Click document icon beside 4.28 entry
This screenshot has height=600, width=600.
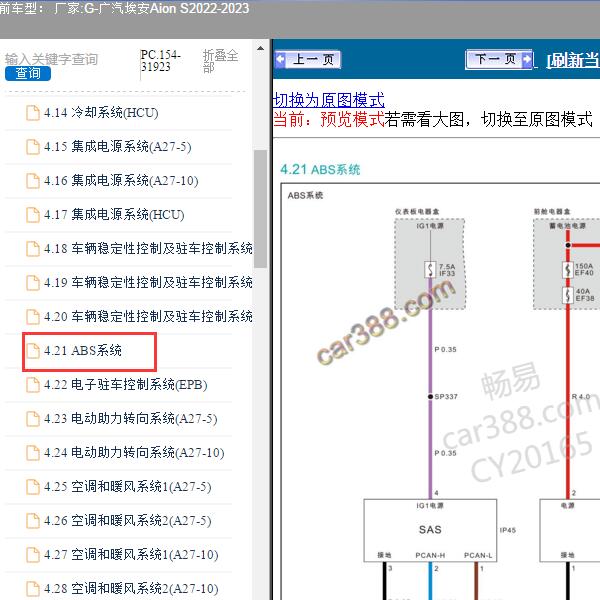click(33, 589)
